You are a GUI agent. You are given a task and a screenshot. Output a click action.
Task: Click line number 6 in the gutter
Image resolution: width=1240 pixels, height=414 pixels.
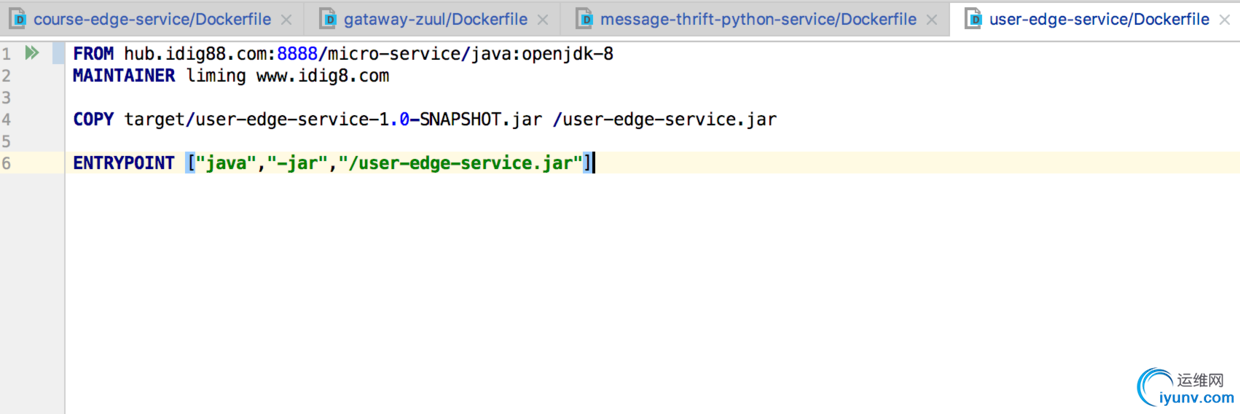(x=6, y=163)
